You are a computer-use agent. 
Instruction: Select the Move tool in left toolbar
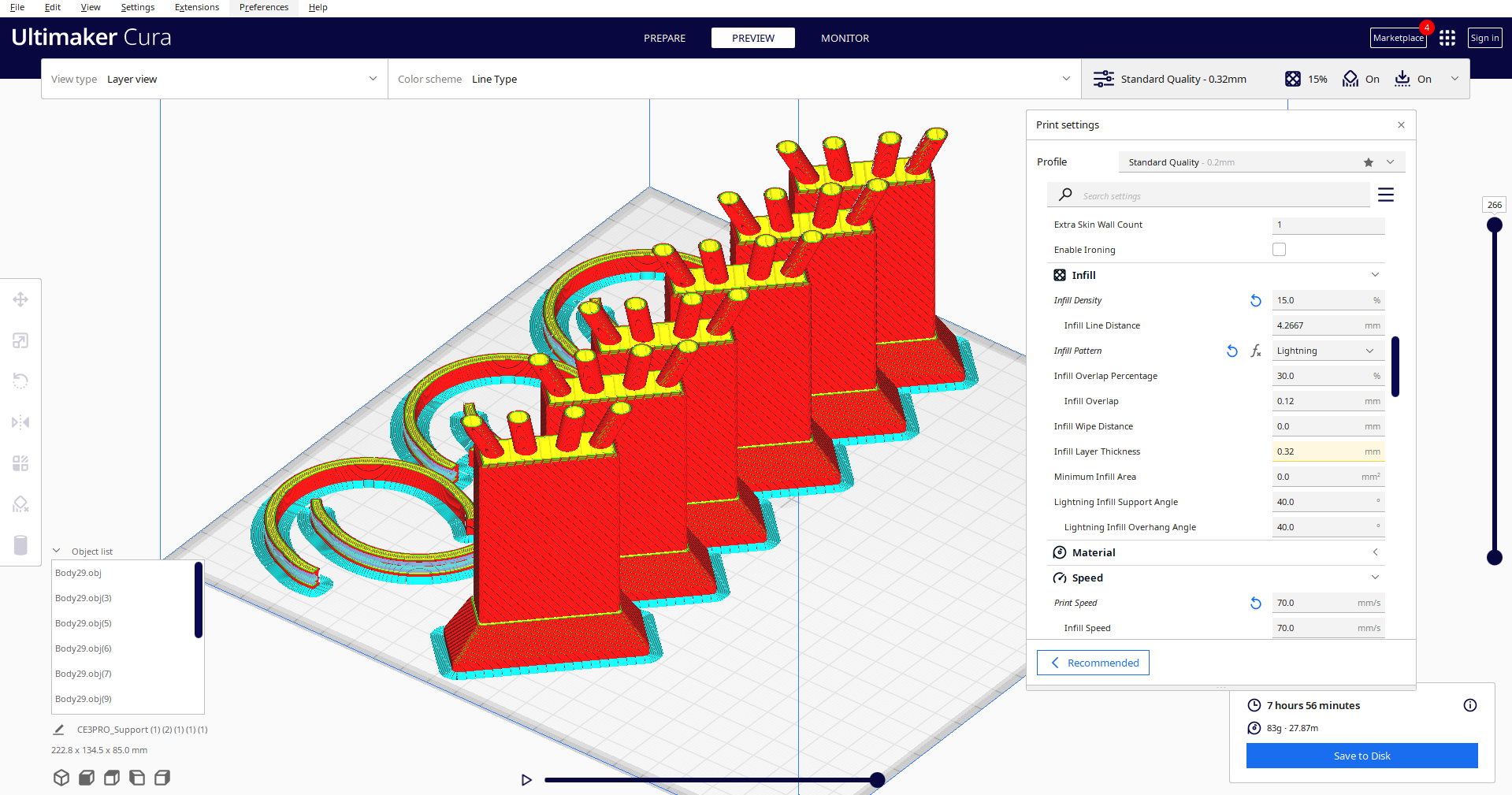(20, 299)
